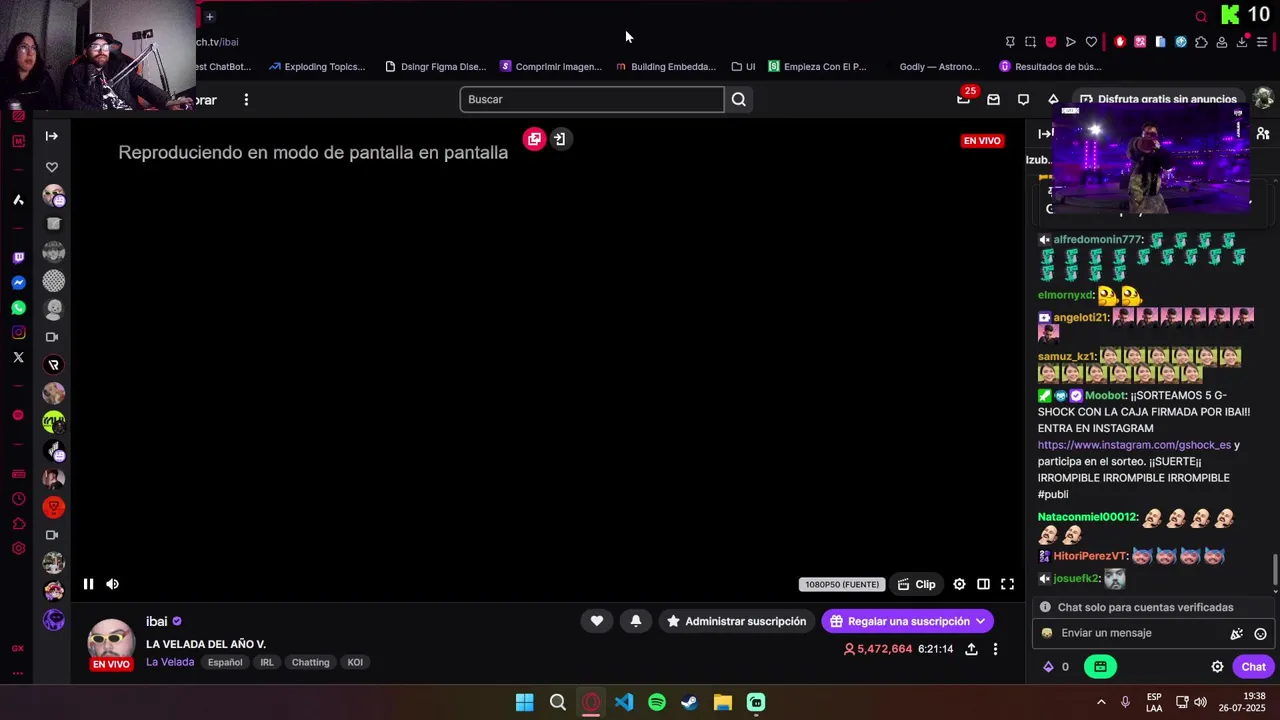
Task: Open WhatsApp in Opera sidebar
Action: coord(18,308)
